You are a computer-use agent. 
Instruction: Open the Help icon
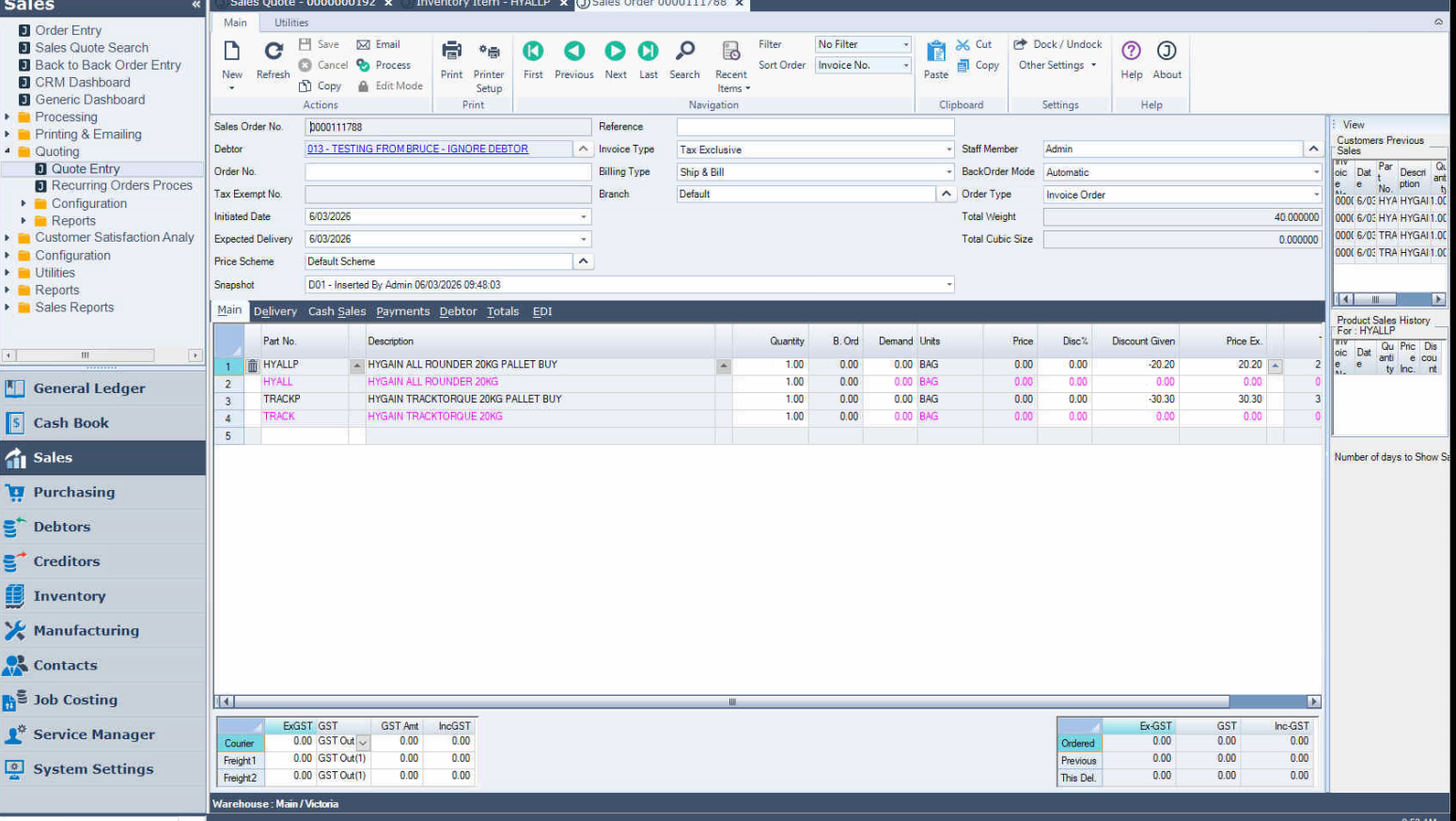1131,53
